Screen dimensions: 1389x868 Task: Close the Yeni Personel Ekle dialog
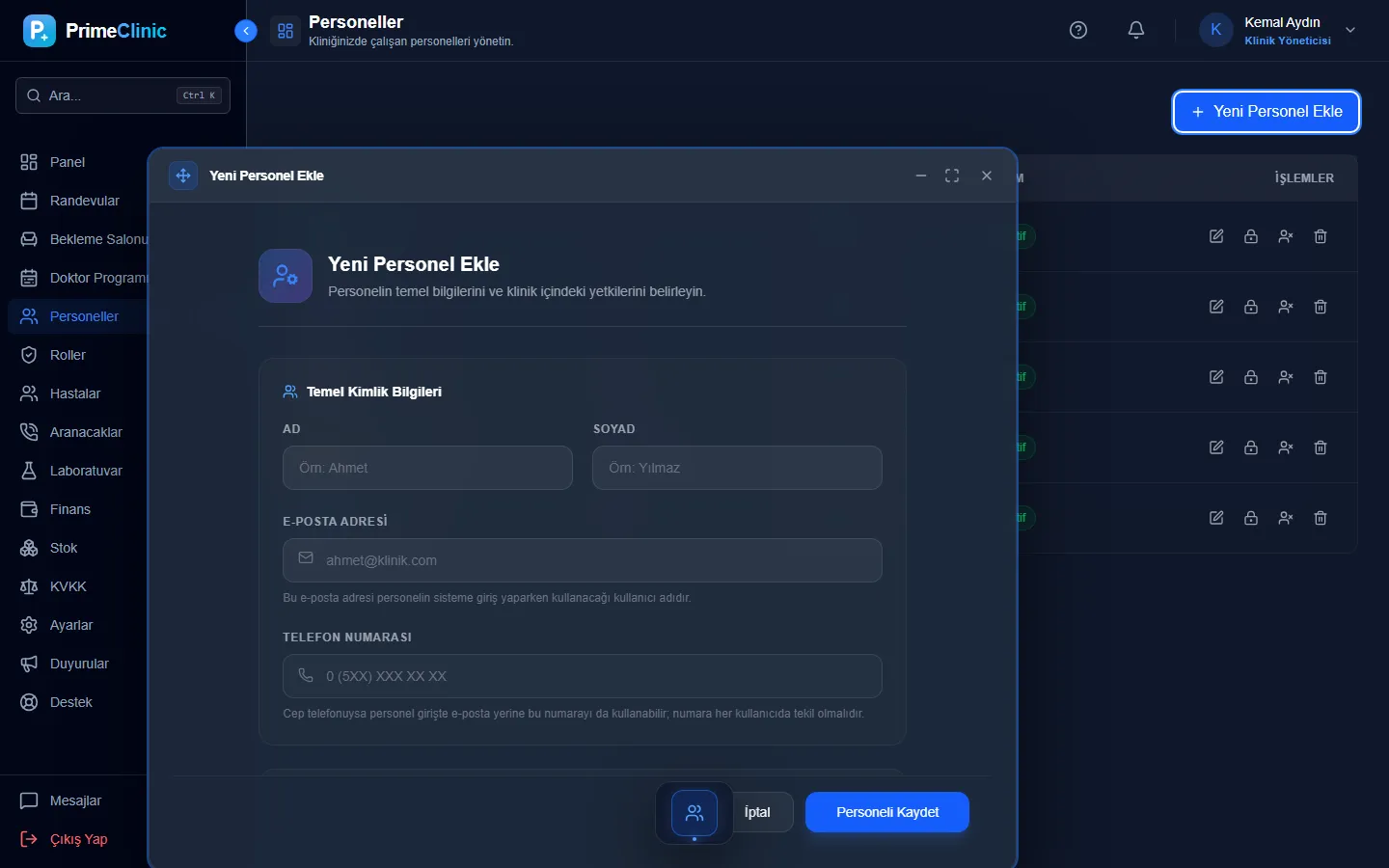tap(987, 176)
